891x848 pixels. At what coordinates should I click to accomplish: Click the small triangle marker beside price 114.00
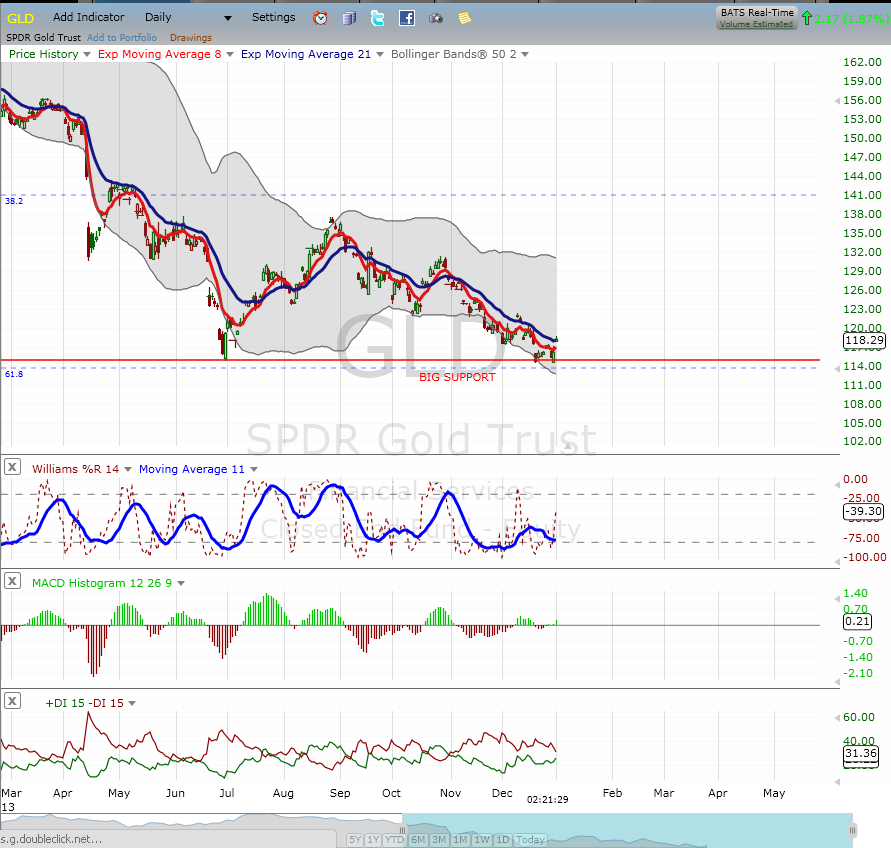(837, 369)
